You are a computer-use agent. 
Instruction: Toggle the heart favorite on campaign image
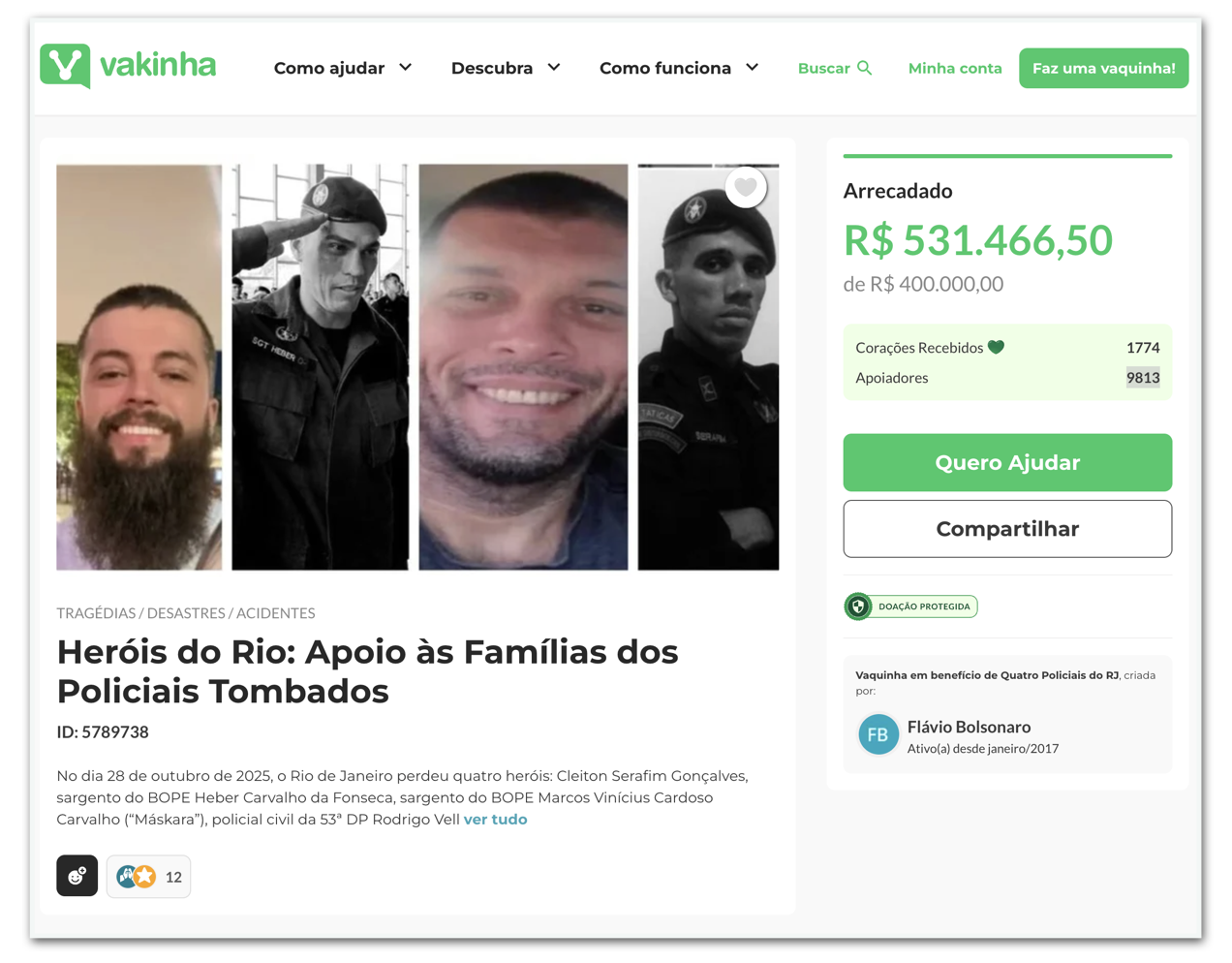[746, 187]
